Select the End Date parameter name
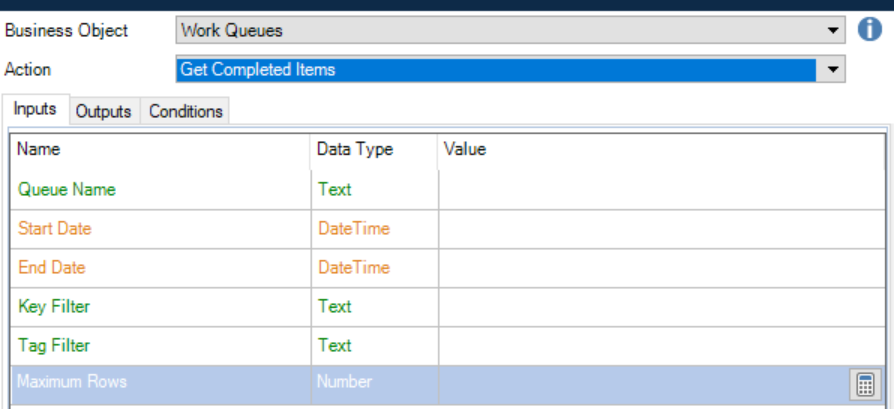 tap(52, 268)
